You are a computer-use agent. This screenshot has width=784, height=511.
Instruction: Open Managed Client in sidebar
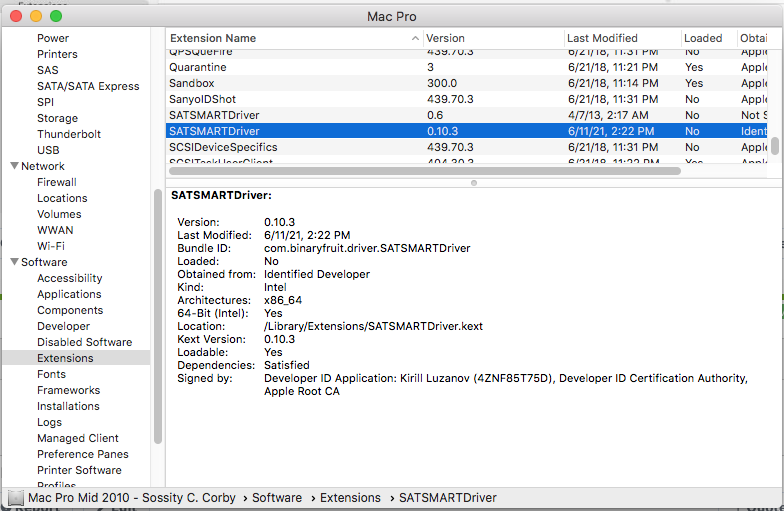(78, 438)
